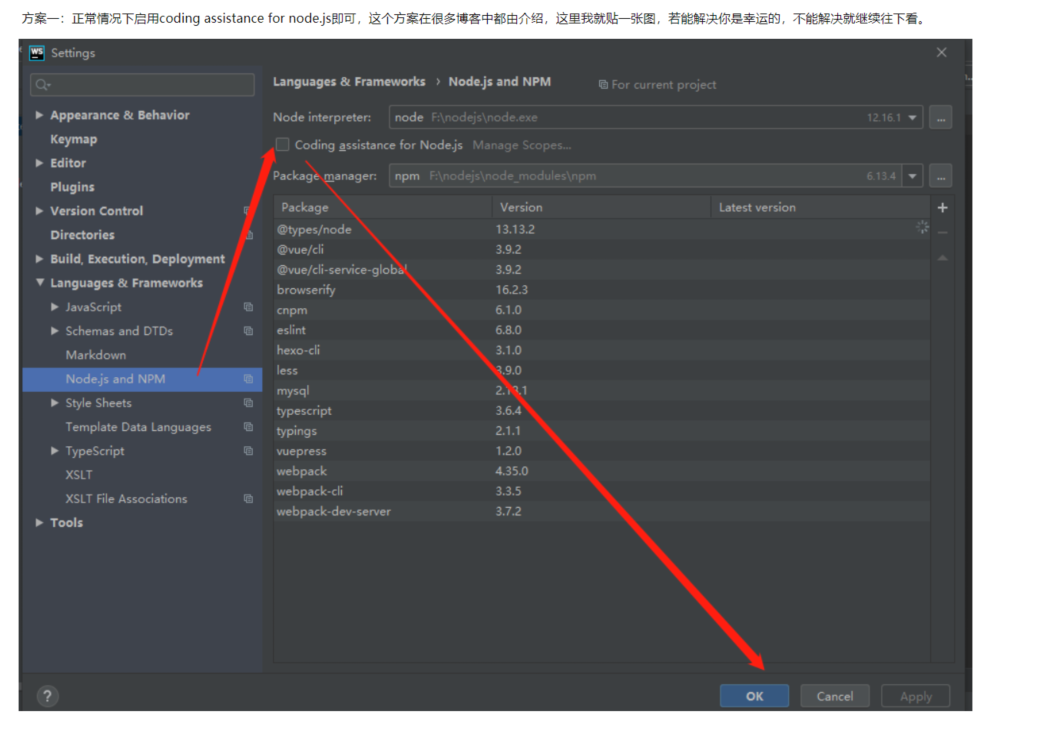Image resolution: width=1039 pixels, height=730 pixels.
Task: Expand the Schemas and DTDs node
Action: point(54,331)
